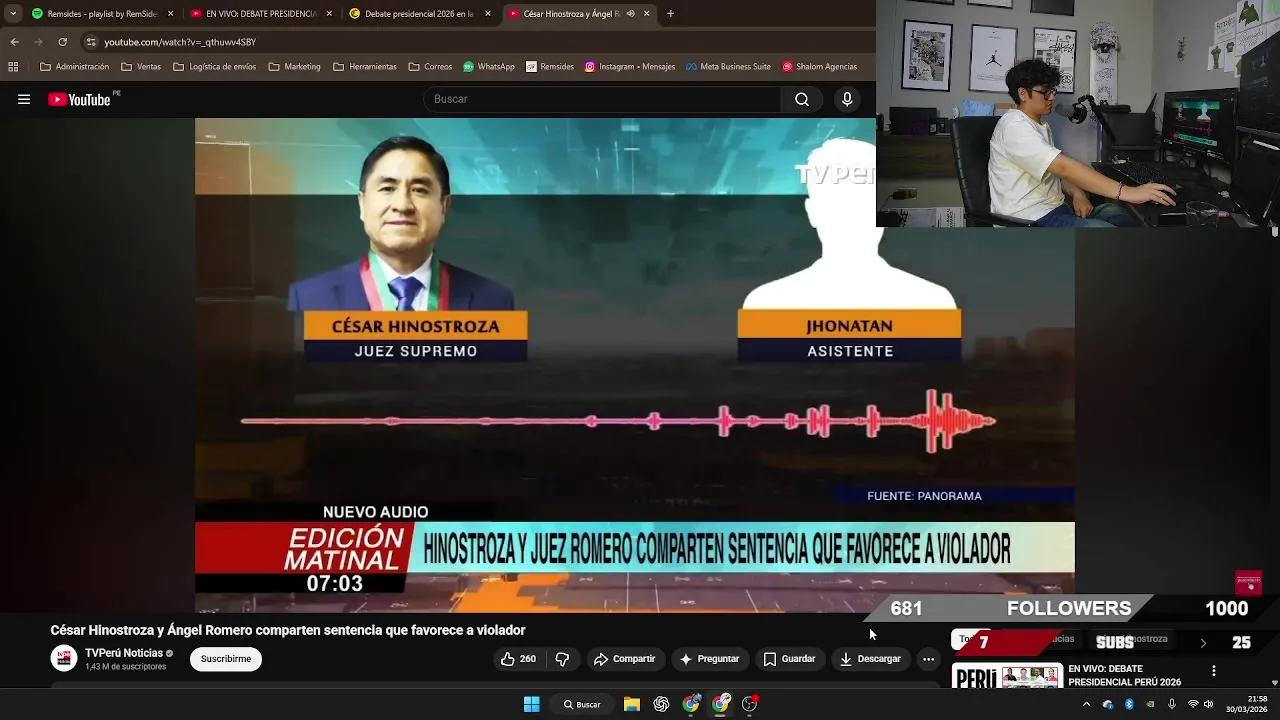1280x720 pixels.
Task: Open the TVPerú Noticias channel name link
Action: click(123, 653)
